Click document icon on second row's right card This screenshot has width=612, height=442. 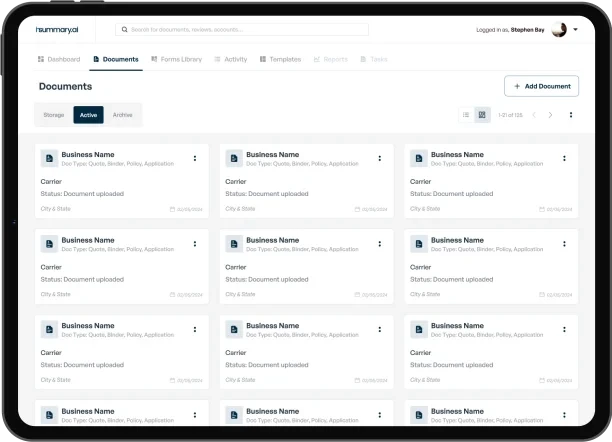point(419,244)
